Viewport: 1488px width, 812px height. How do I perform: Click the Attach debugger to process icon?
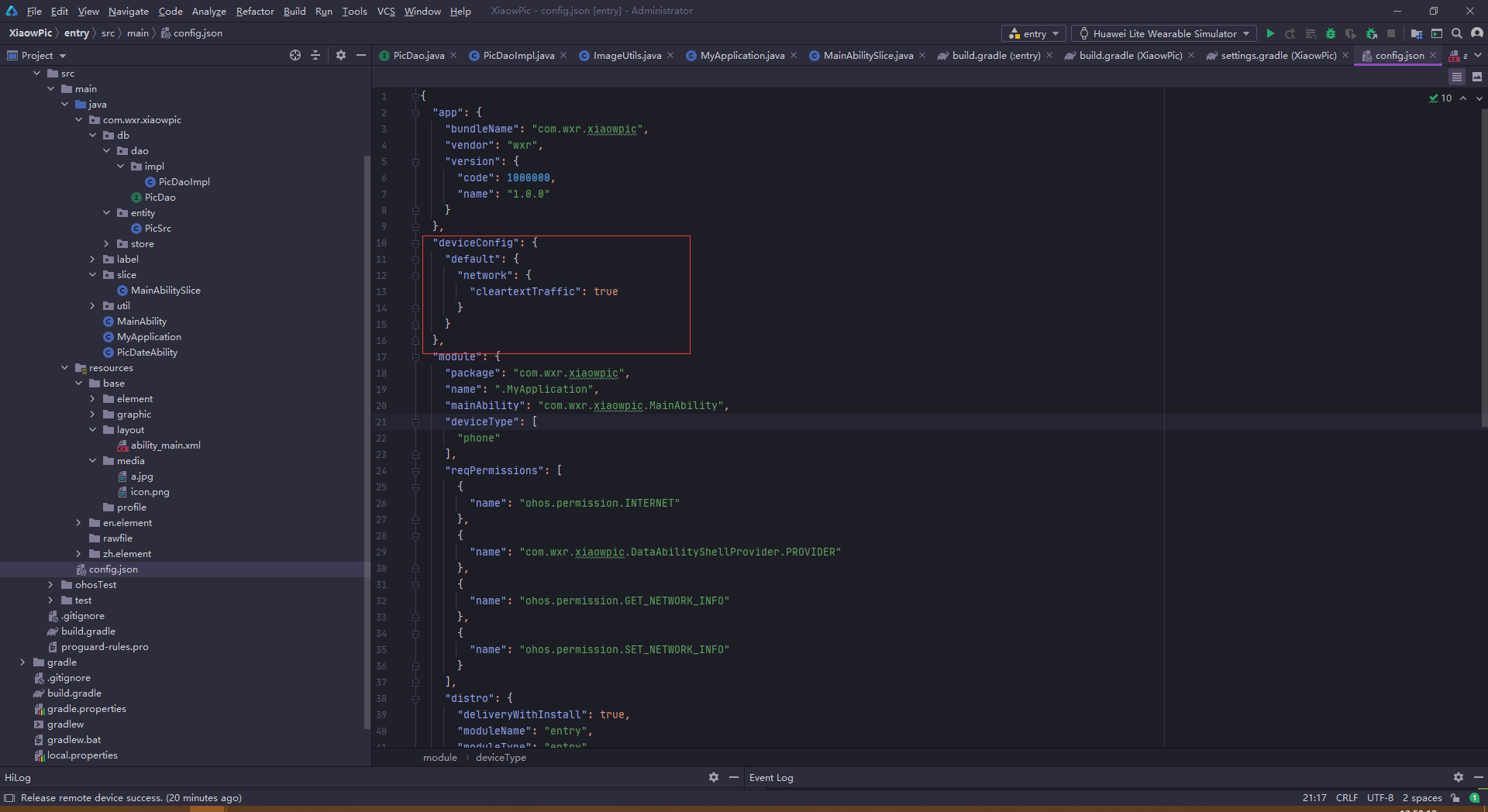coord(1372,33)
